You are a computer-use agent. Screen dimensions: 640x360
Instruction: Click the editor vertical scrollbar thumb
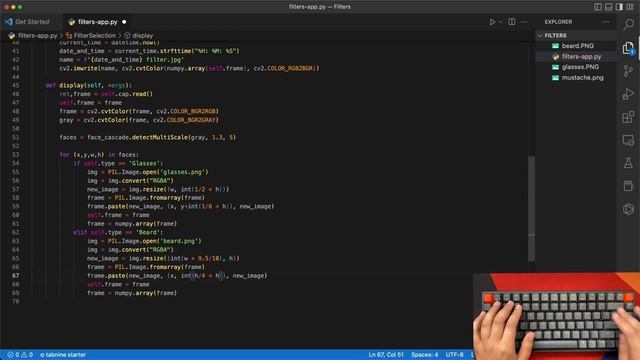point(531,208)
